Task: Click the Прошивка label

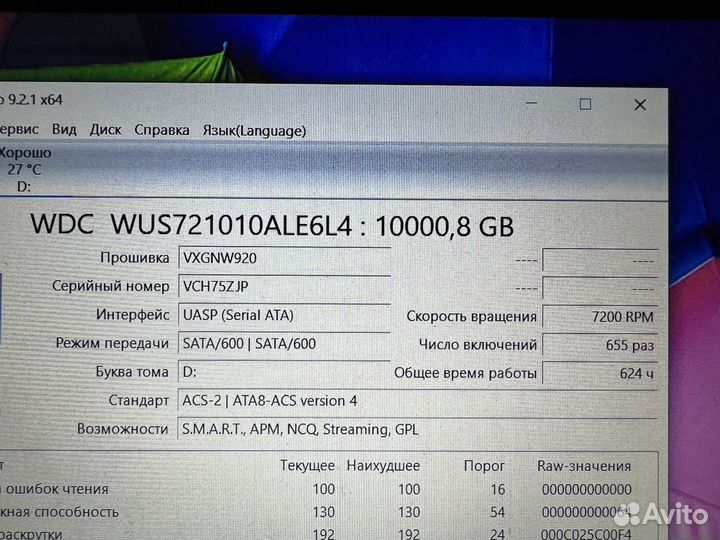Action: [x=135, y=258]
